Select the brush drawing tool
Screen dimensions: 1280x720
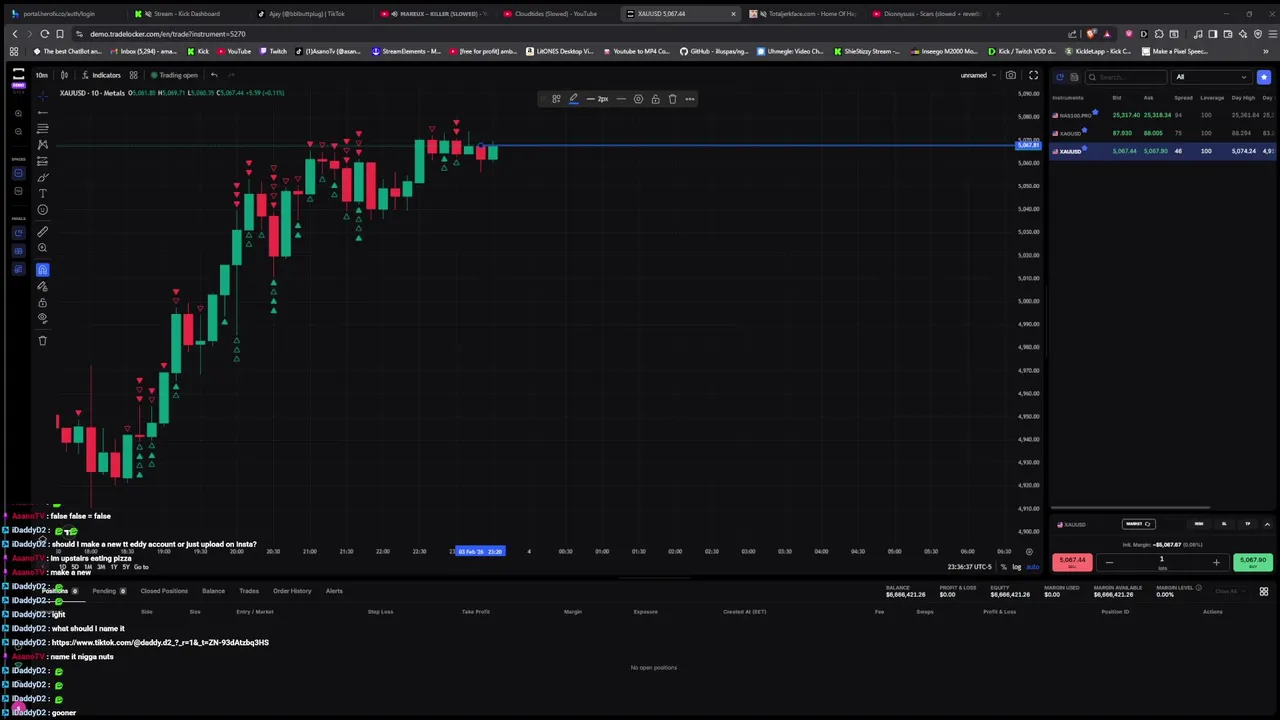point(42,177)
